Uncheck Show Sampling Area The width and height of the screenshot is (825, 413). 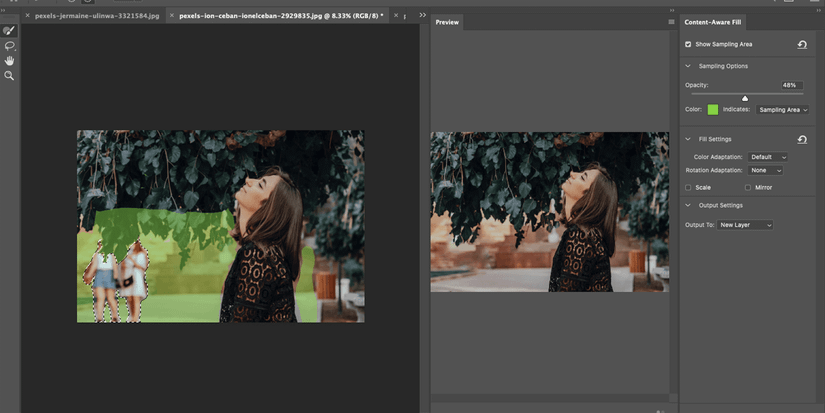(688, 44)
